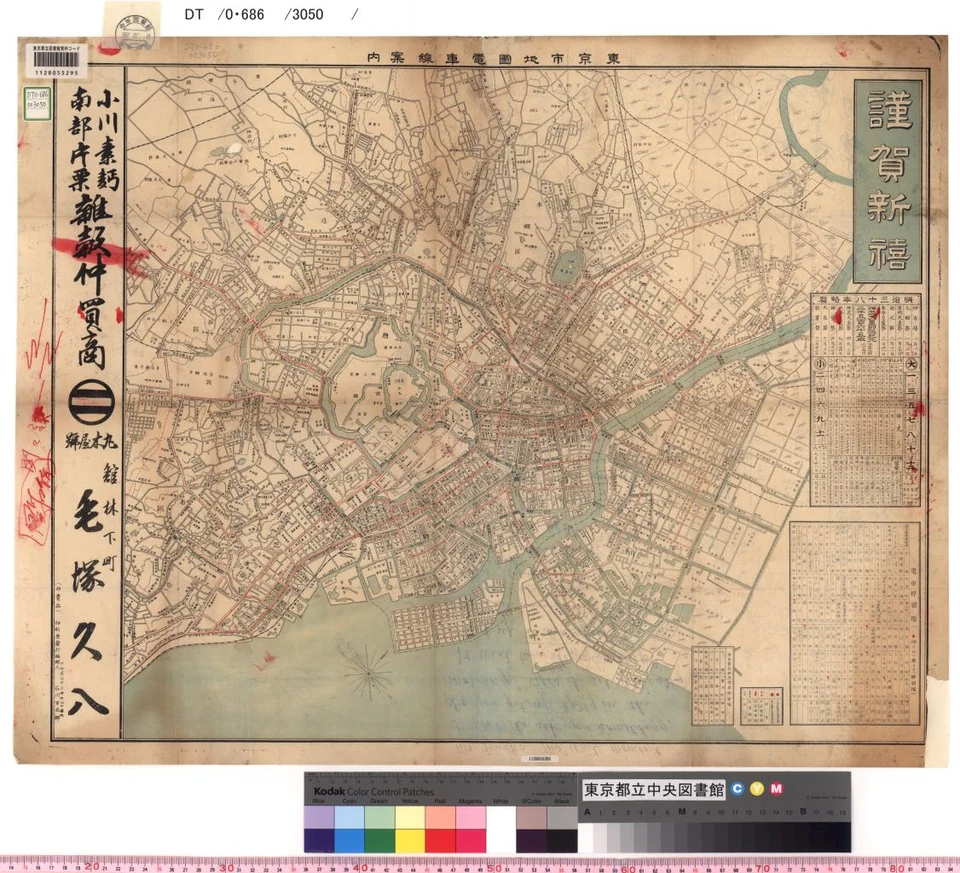Click the round library stamp at top left
Image resolution: width=960 pixels, height=873 pixels.
click(x=135, y=32)
